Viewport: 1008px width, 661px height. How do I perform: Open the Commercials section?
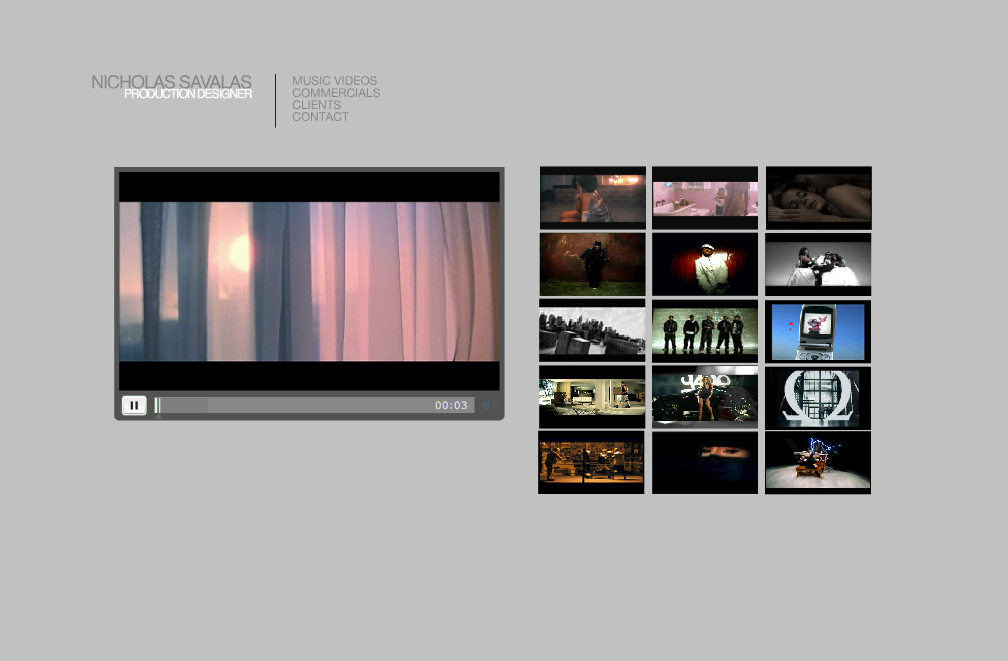click(336, 93)
